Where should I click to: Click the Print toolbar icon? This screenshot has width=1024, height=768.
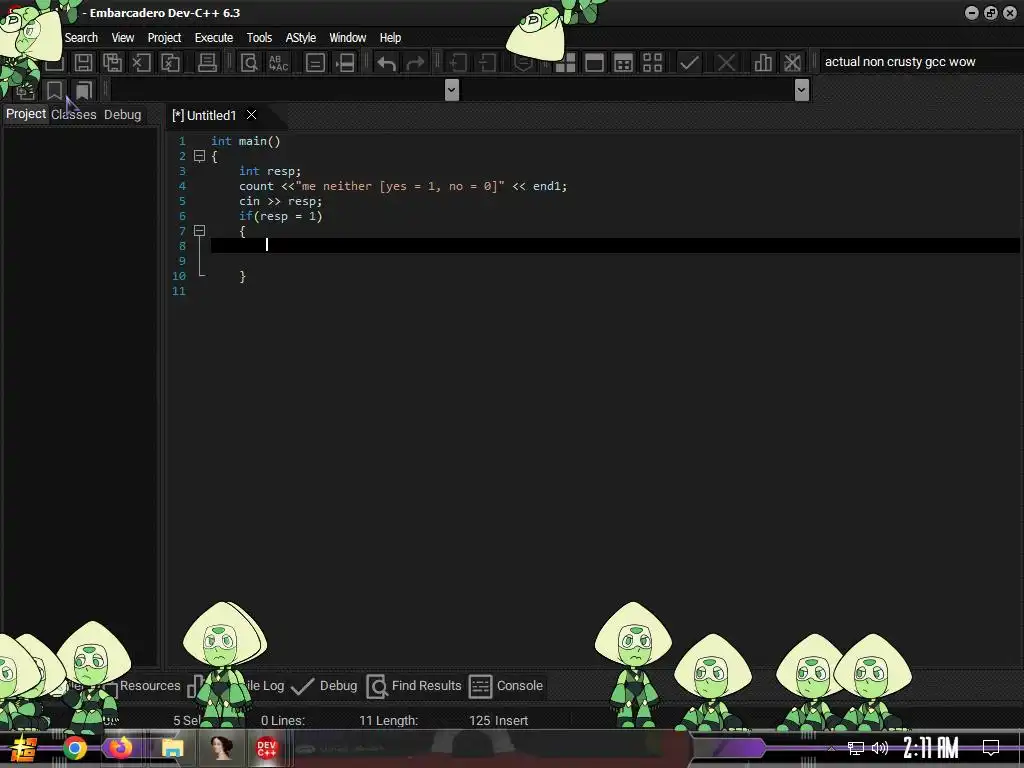(x=207, y=63)
